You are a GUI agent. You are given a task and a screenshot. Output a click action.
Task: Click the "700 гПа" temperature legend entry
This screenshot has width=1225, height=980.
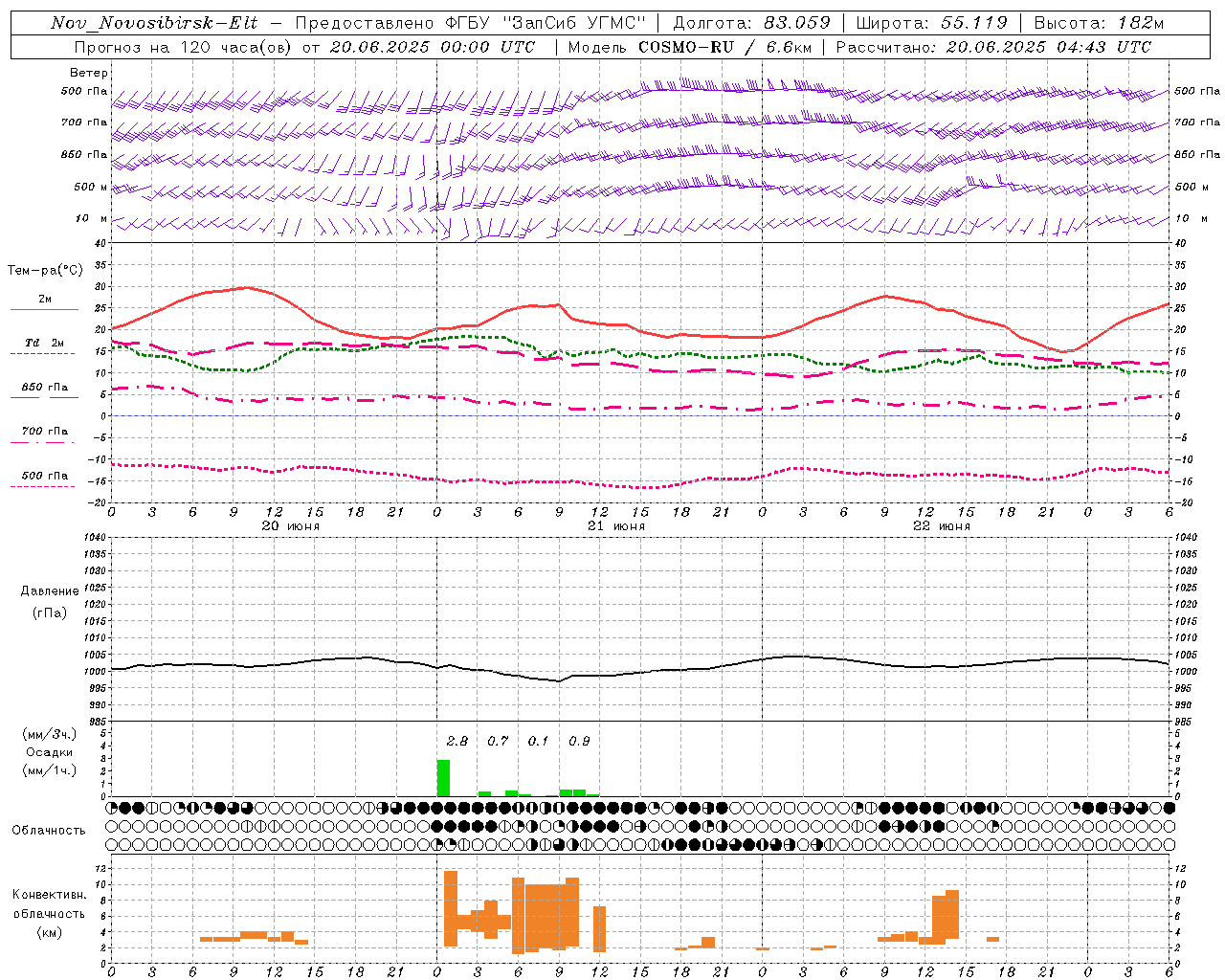[45, 432]
